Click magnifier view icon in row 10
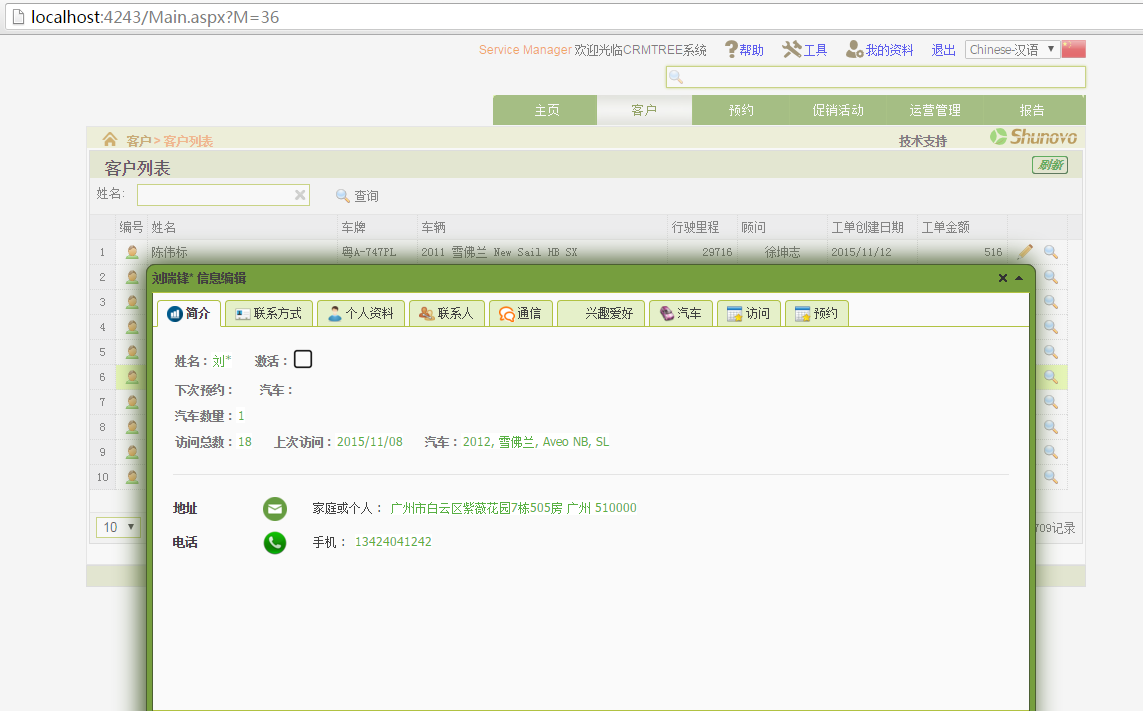This screenshot has width=1143, height=711. [x=1050, y=476]
